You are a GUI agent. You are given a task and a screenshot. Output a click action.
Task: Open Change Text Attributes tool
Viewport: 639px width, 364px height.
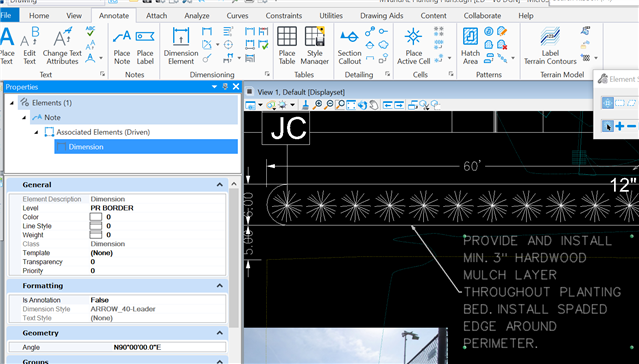(x=62, y=46)
